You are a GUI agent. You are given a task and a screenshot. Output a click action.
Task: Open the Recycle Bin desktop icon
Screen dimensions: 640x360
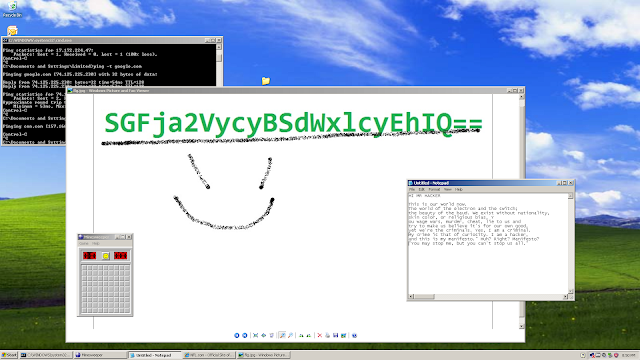coord(12,8)
